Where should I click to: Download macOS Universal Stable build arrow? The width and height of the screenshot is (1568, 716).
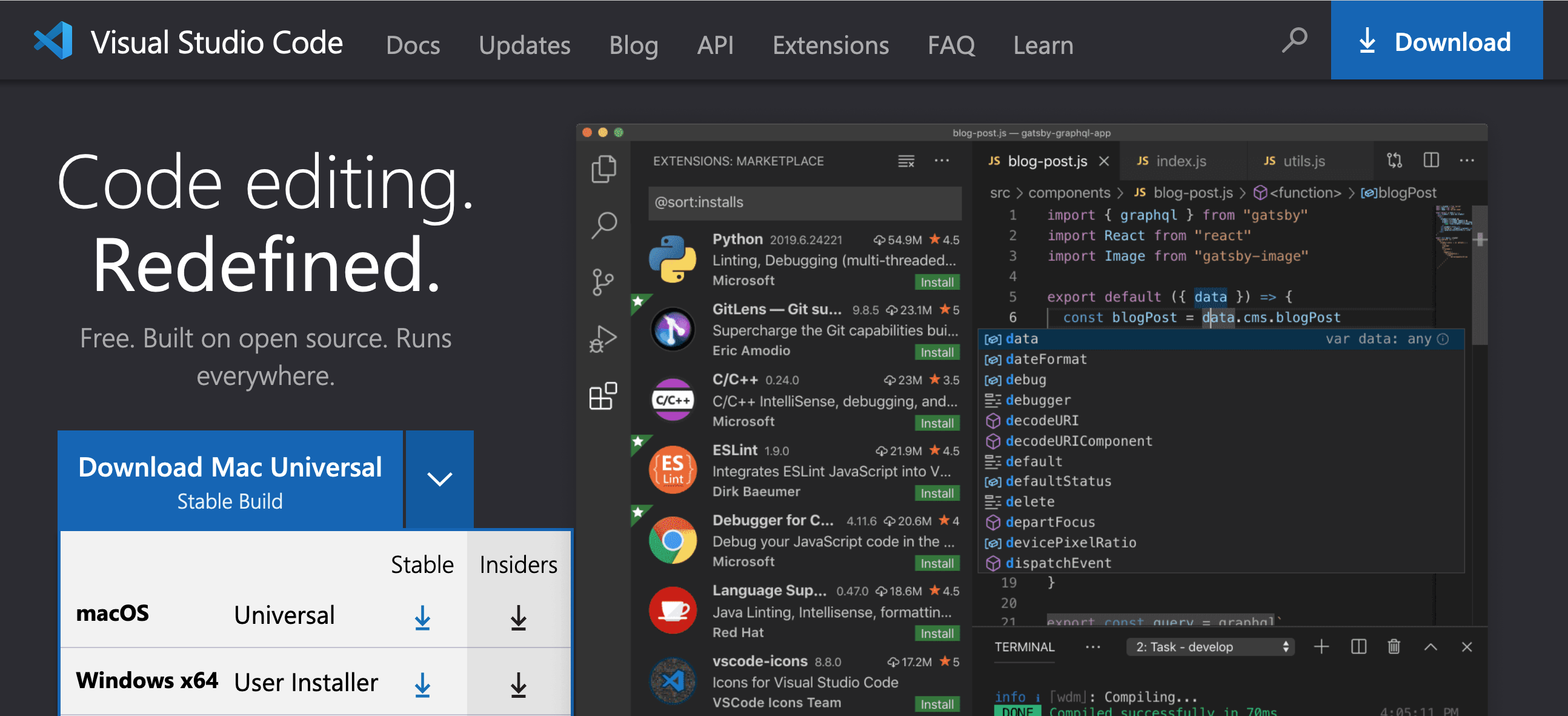coord(422,618)
